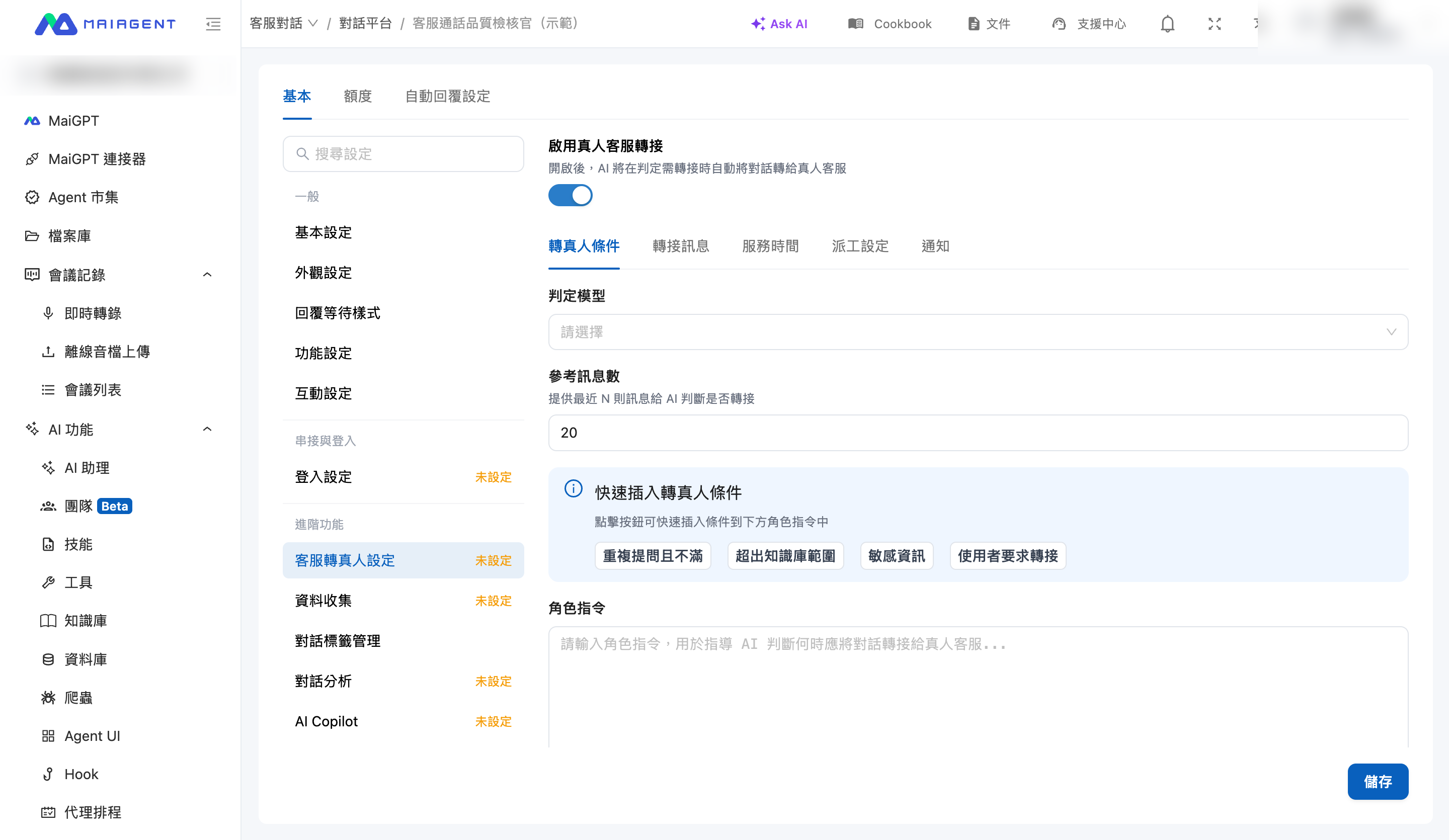Image resolution: width=1449 pixels, height=840 pixels.
Task: Switch to 服務時間 tab
Action: (770, 246)
